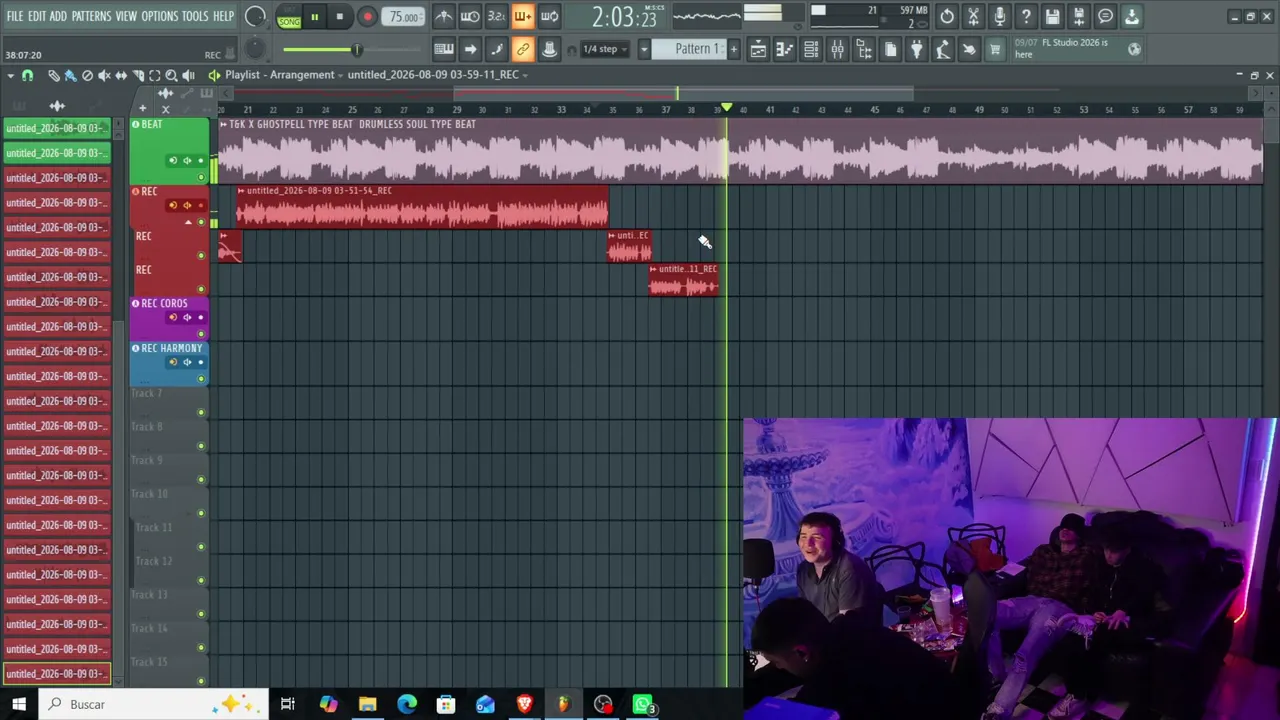
Task: Toggle typing keyboard to piano
Action: click(x=444, y=49)
